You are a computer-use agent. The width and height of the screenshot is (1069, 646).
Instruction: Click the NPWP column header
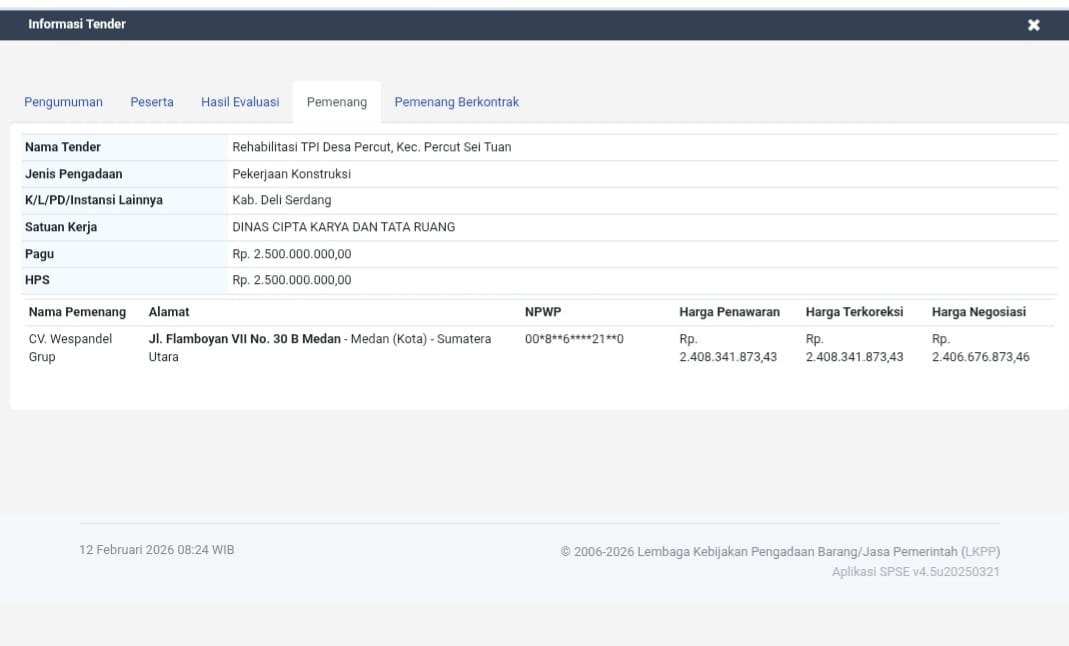click(543, 312)
